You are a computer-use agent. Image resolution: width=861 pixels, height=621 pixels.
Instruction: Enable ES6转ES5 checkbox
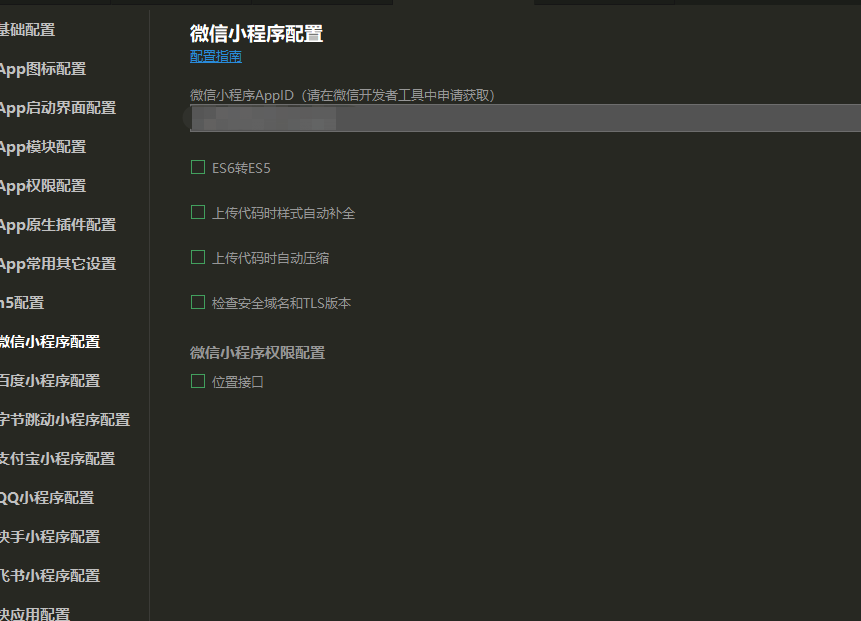tap(198, 167)
